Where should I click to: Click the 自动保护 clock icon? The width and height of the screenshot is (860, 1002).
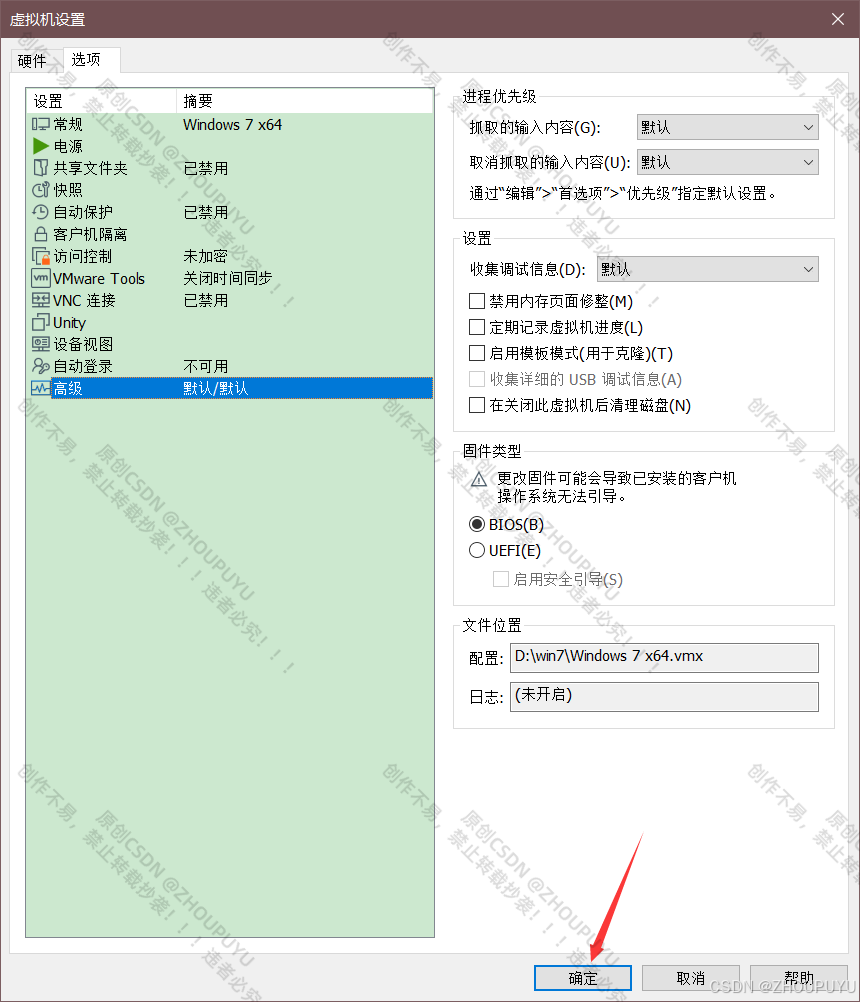click(x=41, y=212)
